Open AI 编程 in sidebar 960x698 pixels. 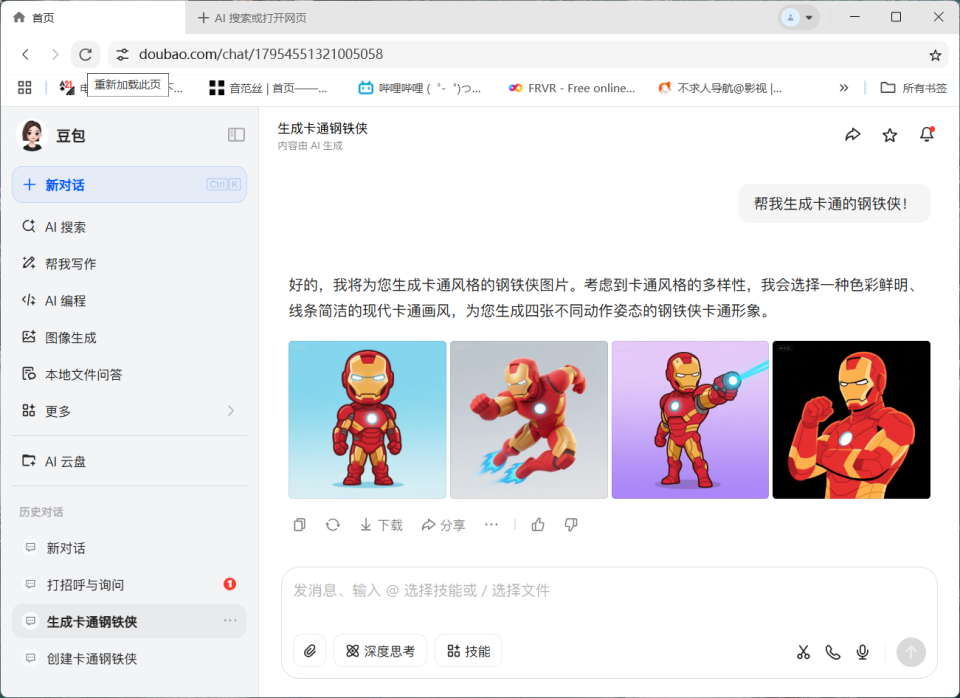pyautogui.click(x=129, y=301)
